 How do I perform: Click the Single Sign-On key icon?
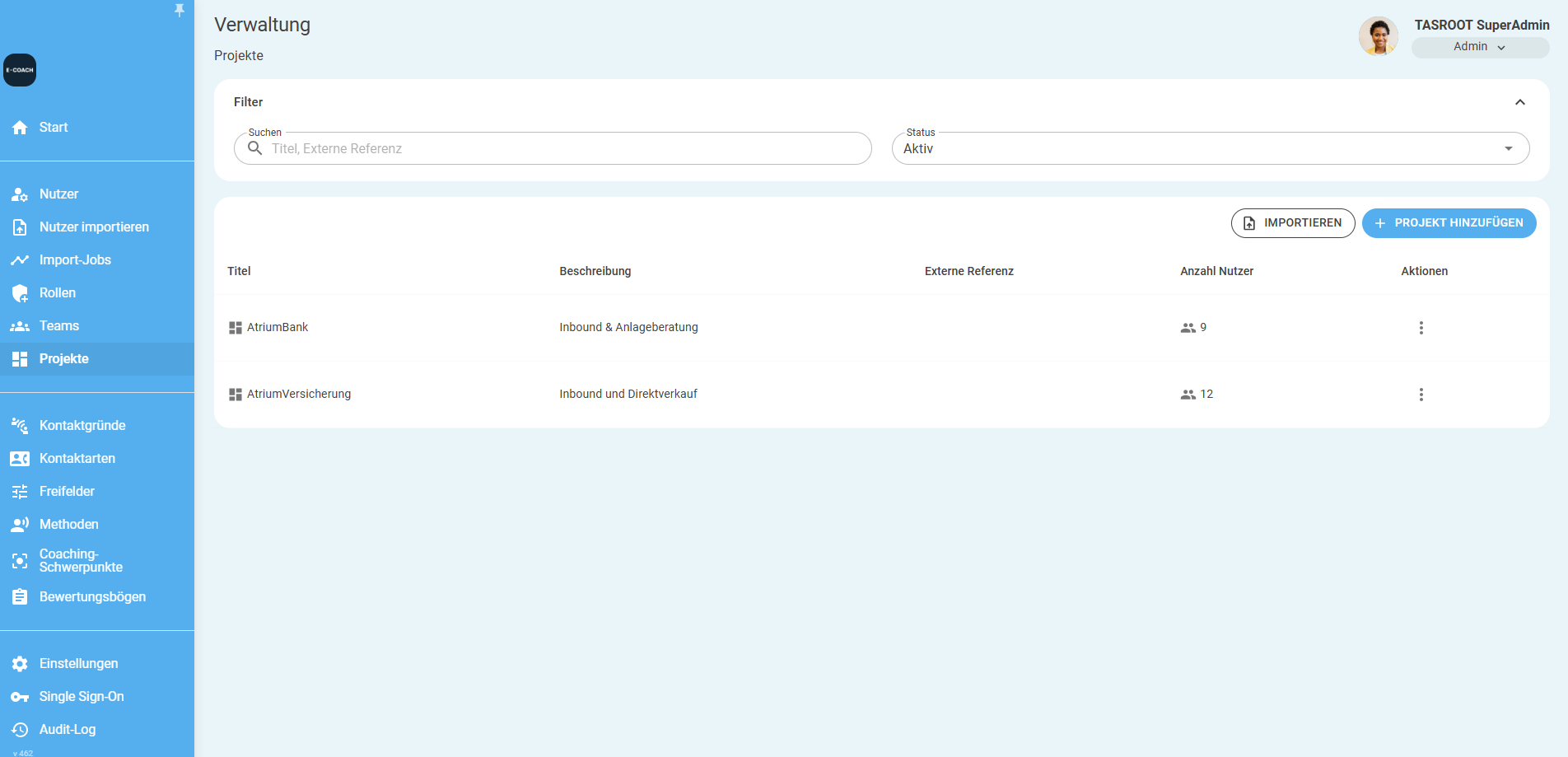pyautogui.click(x=20, y=697)
